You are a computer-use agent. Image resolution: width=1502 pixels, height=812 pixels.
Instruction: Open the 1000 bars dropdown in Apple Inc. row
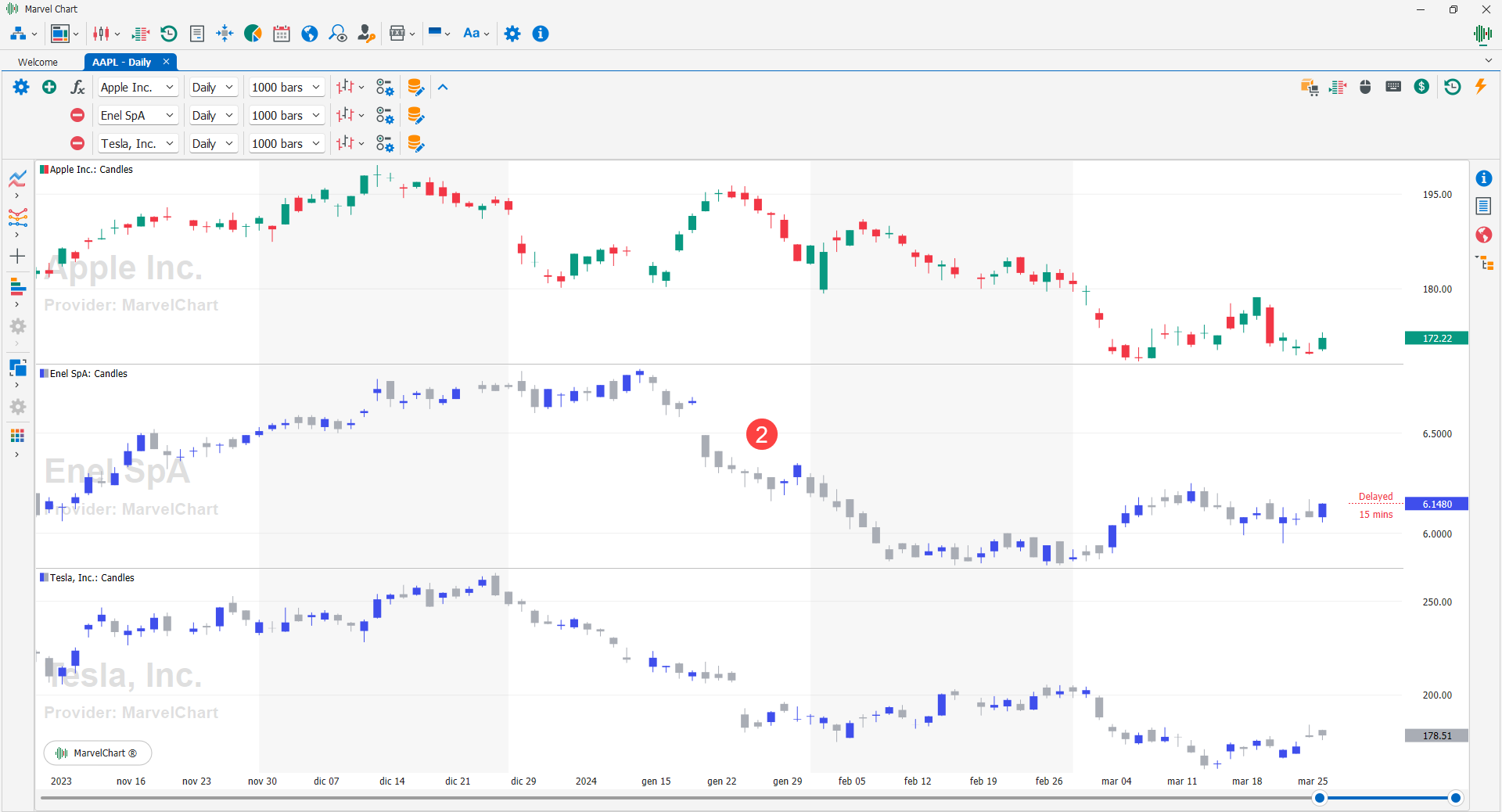(286, 88)
